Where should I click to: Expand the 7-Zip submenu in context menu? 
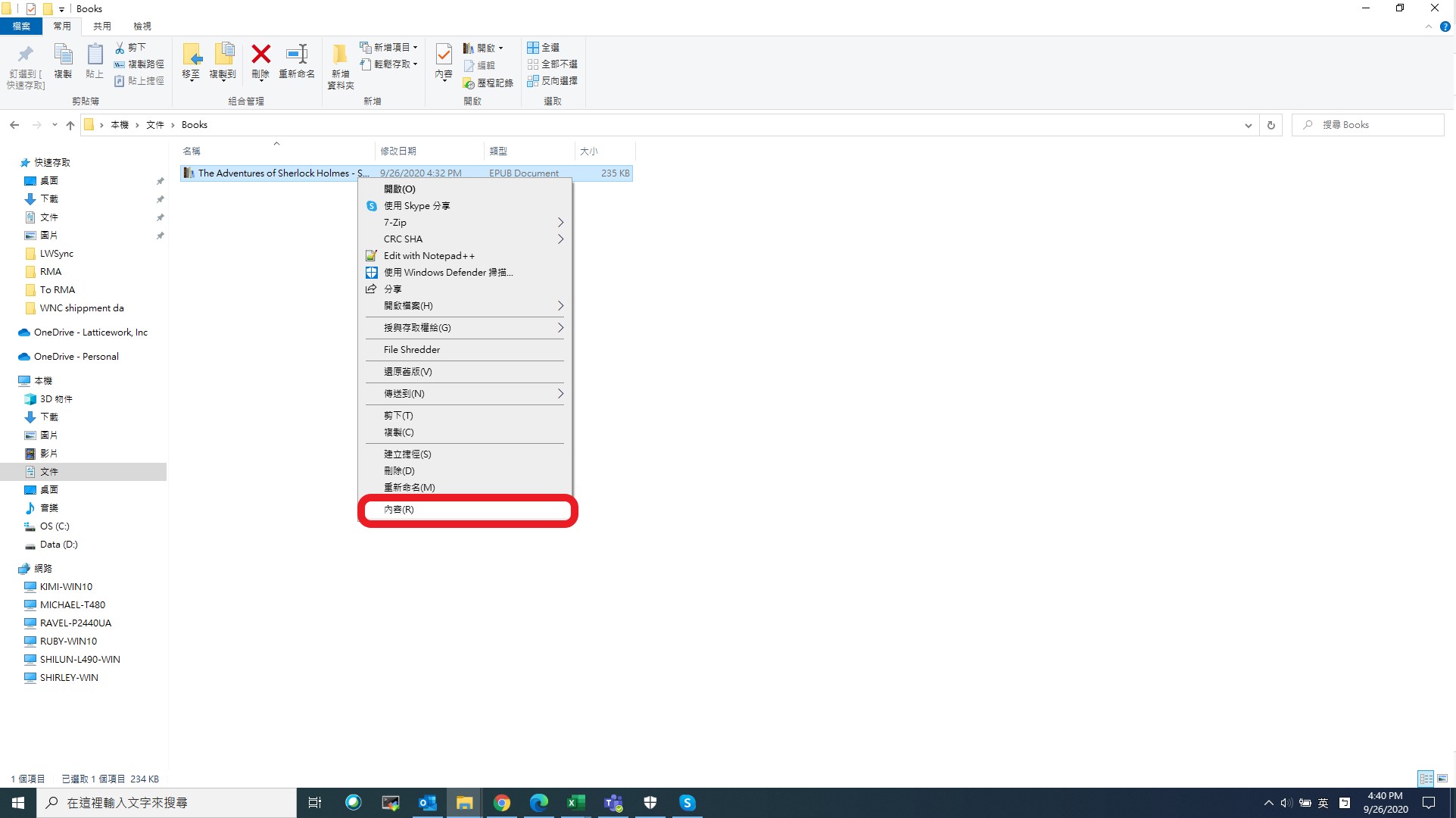click(465, 222)
